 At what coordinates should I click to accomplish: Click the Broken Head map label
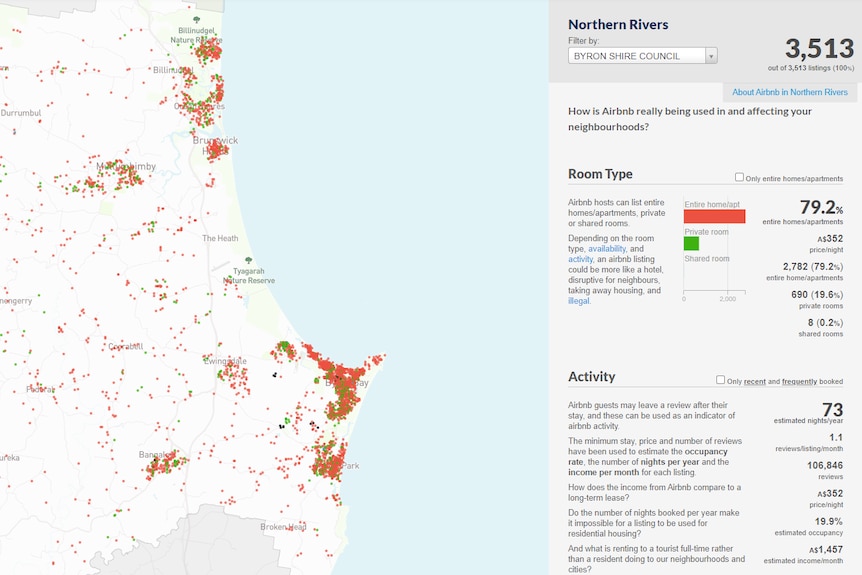tap(283, 527)
